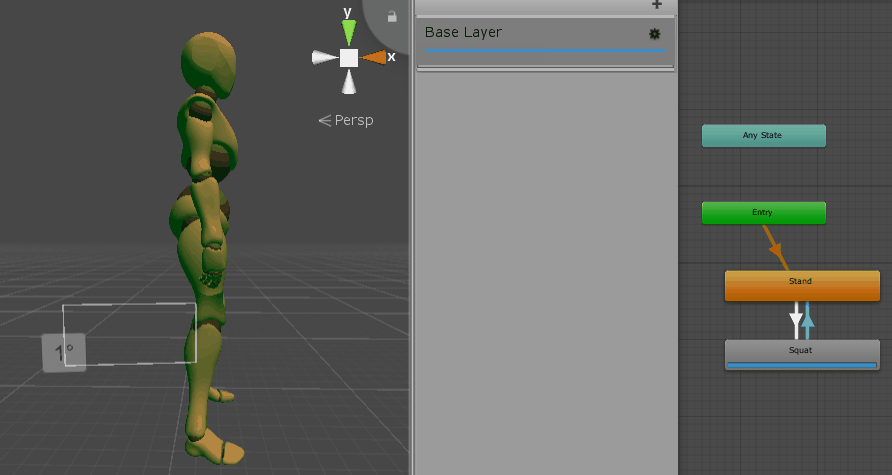Click the Squat node's progress bar
This screenshot has width=892, height=475.
click(x=802, y=365)
